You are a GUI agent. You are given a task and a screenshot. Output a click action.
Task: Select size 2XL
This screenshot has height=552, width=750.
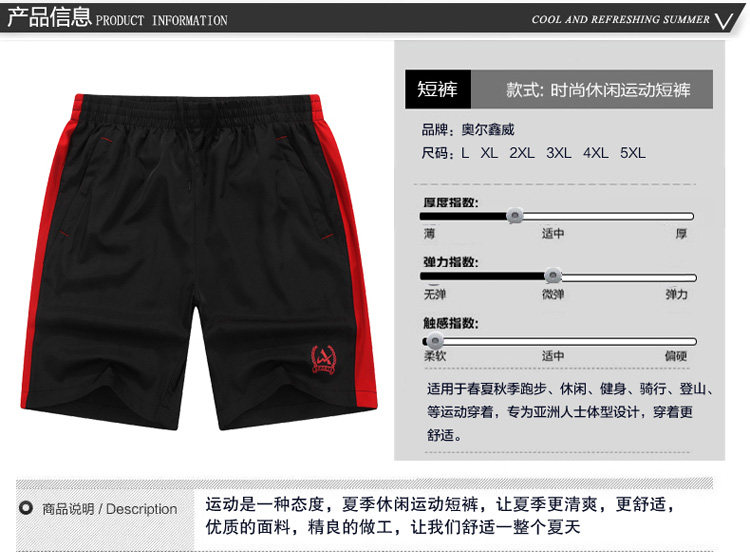tap(522, 153)
